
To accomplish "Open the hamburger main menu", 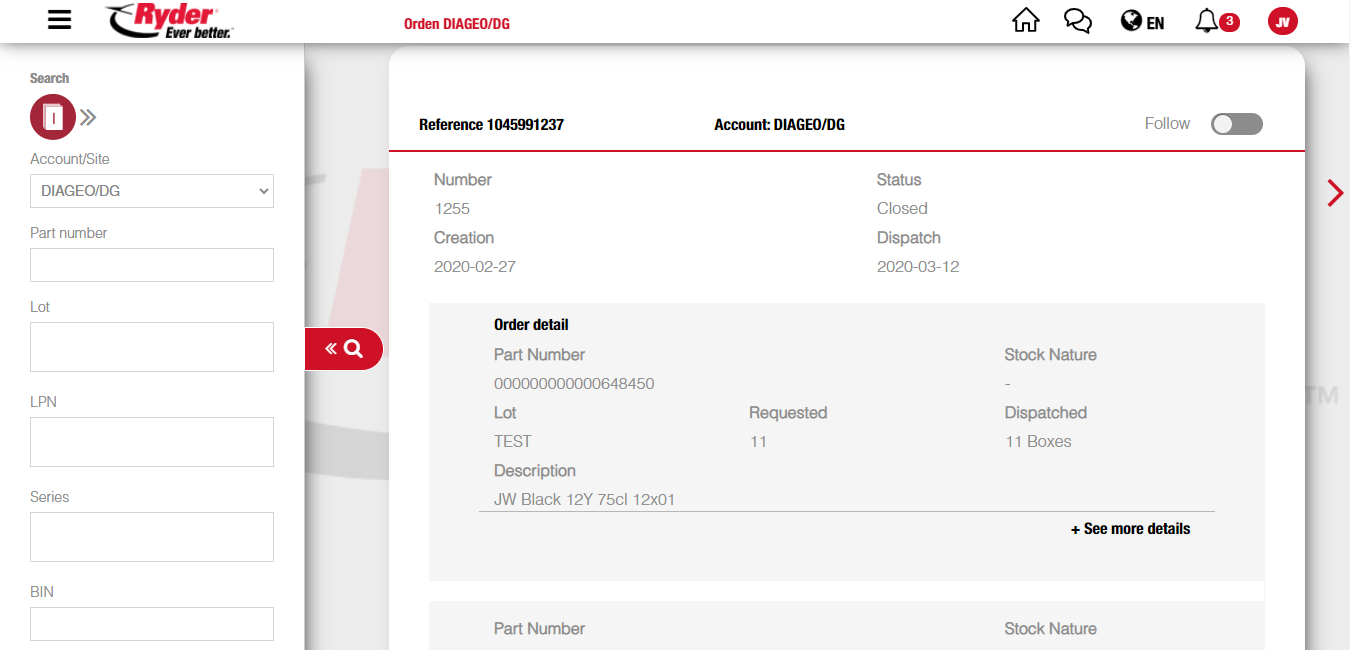I will tap(59, 21).
